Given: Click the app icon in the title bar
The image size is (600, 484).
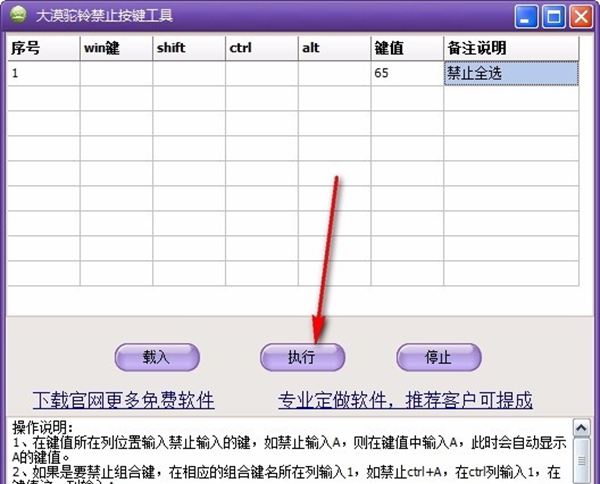Looking at the screenshot, I should pyautogui.click(x=18, y=15).
